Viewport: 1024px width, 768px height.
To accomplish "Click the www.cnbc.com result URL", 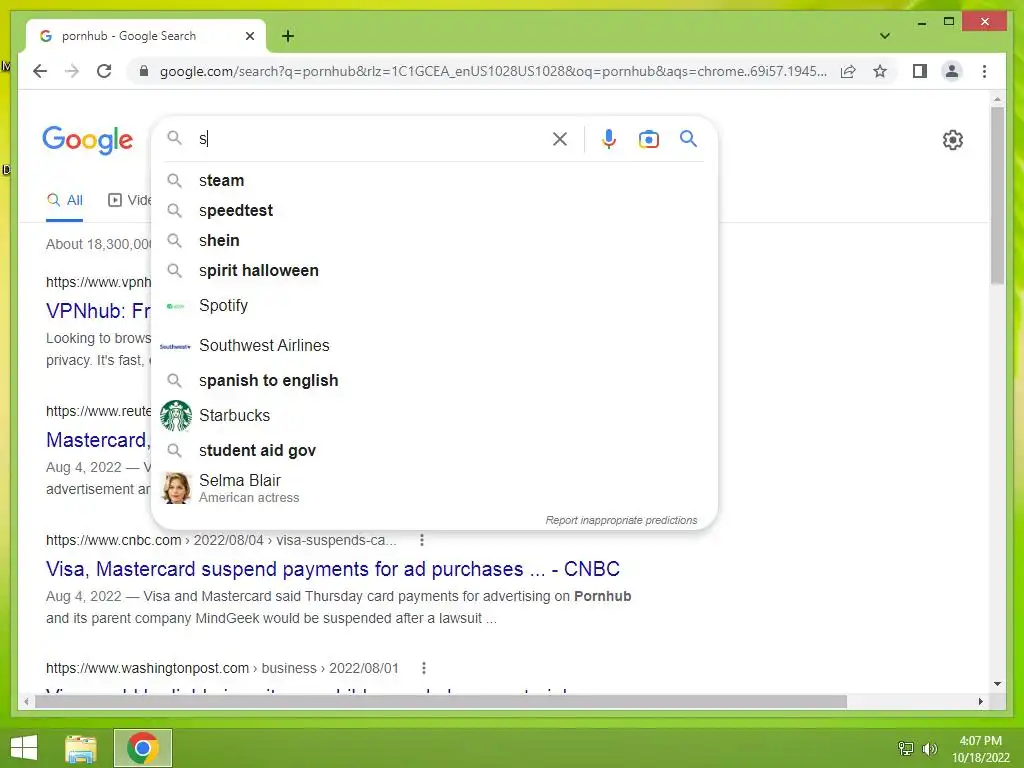I will (221, 540).
